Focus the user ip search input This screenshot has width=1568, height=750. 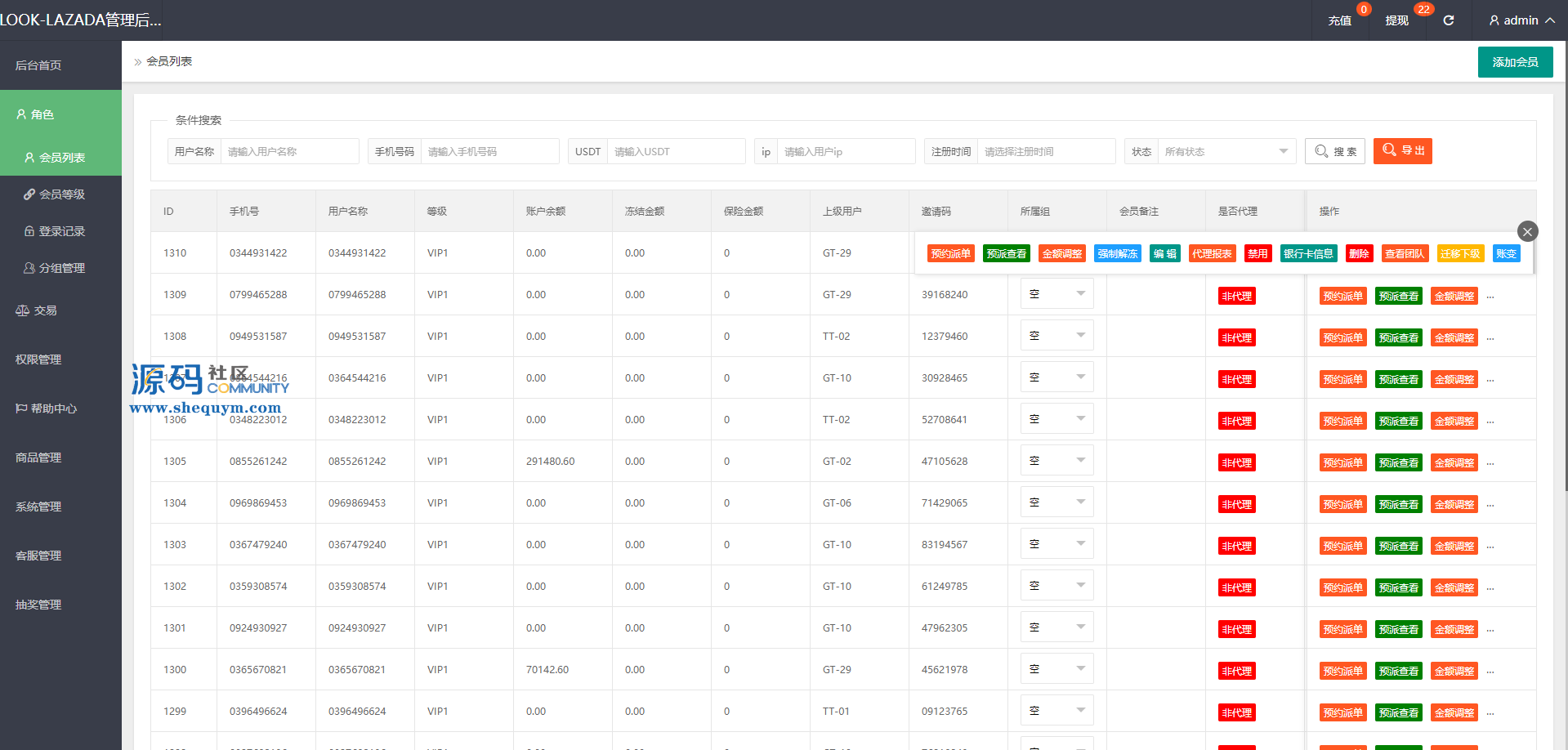coord(846,151)
